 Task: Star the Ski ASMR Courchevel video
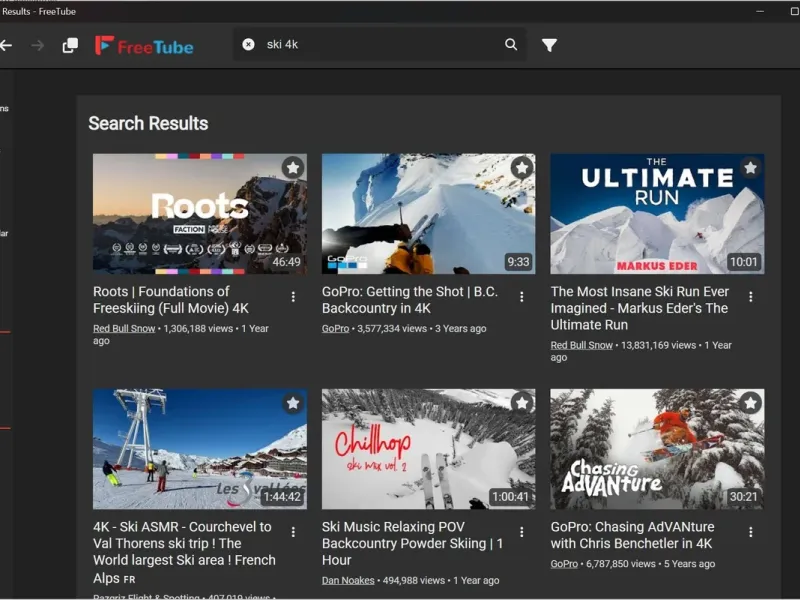pos(293,403)
